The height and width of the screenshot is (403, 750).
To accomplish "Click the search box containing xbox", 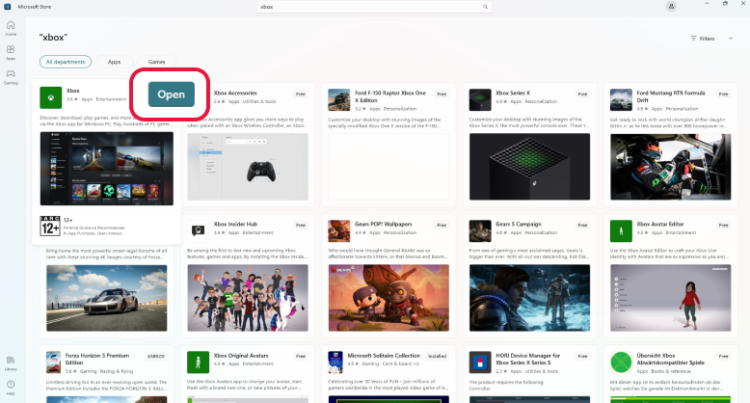I will click(x=374, y=7).
